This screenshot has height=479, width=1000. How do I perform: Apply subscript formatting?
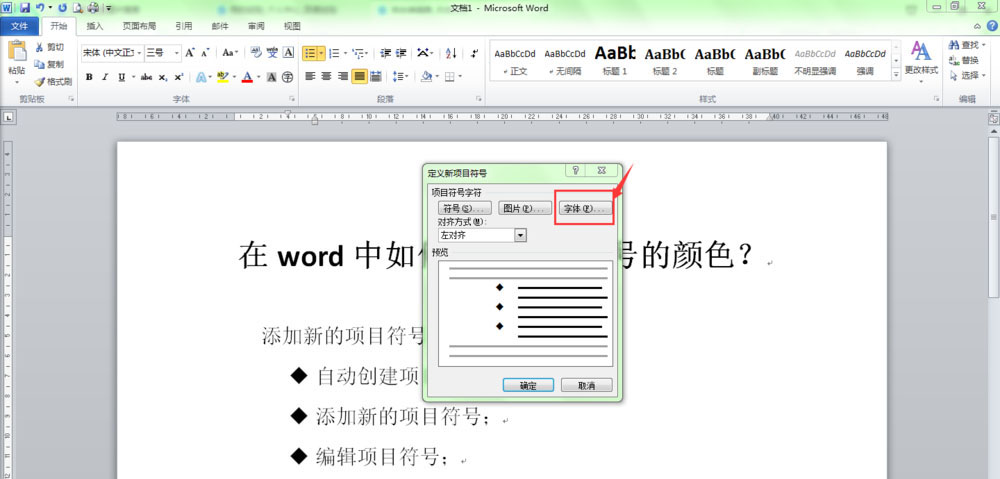(163, 77)
